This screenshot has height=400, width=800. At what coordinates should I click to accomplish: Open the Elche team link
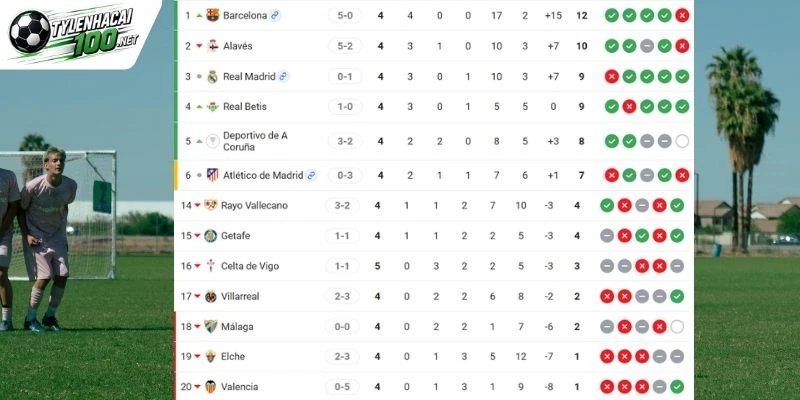[233, 357]
